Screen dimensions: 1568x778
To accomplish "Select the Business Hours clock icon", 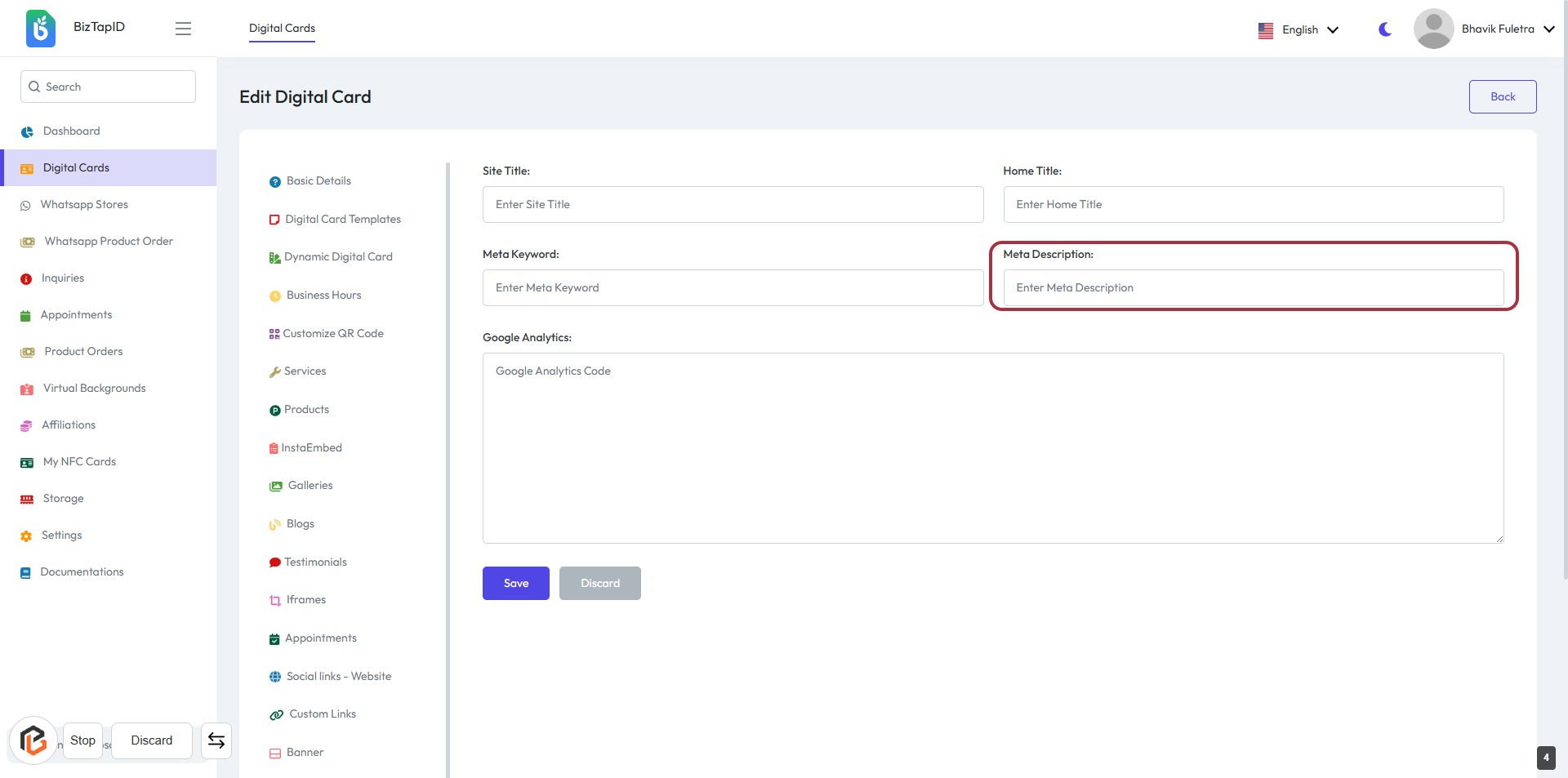I will point(275,296).
